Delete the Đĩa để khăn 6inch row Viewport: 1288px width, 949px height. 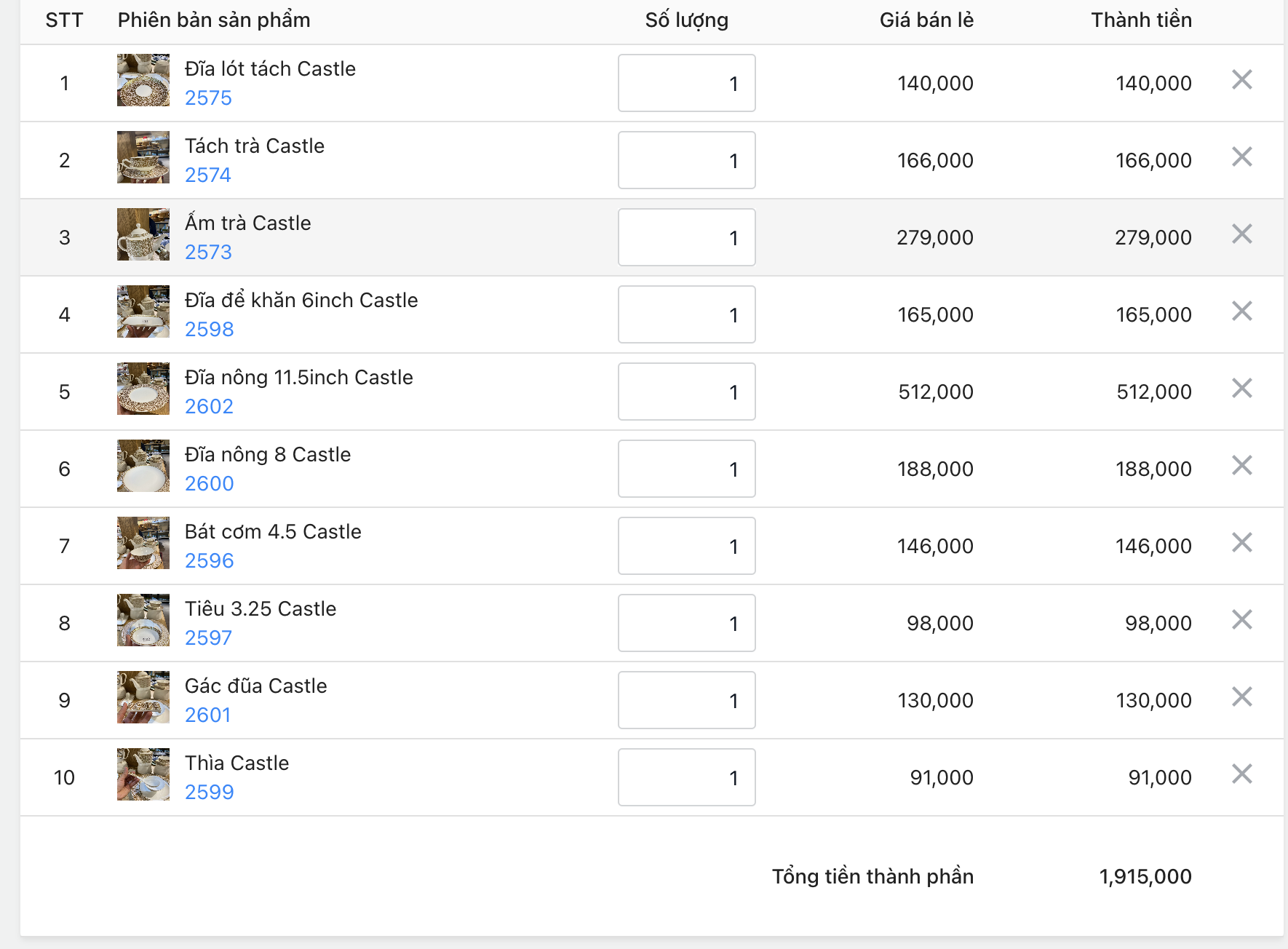click(1241, 311)
